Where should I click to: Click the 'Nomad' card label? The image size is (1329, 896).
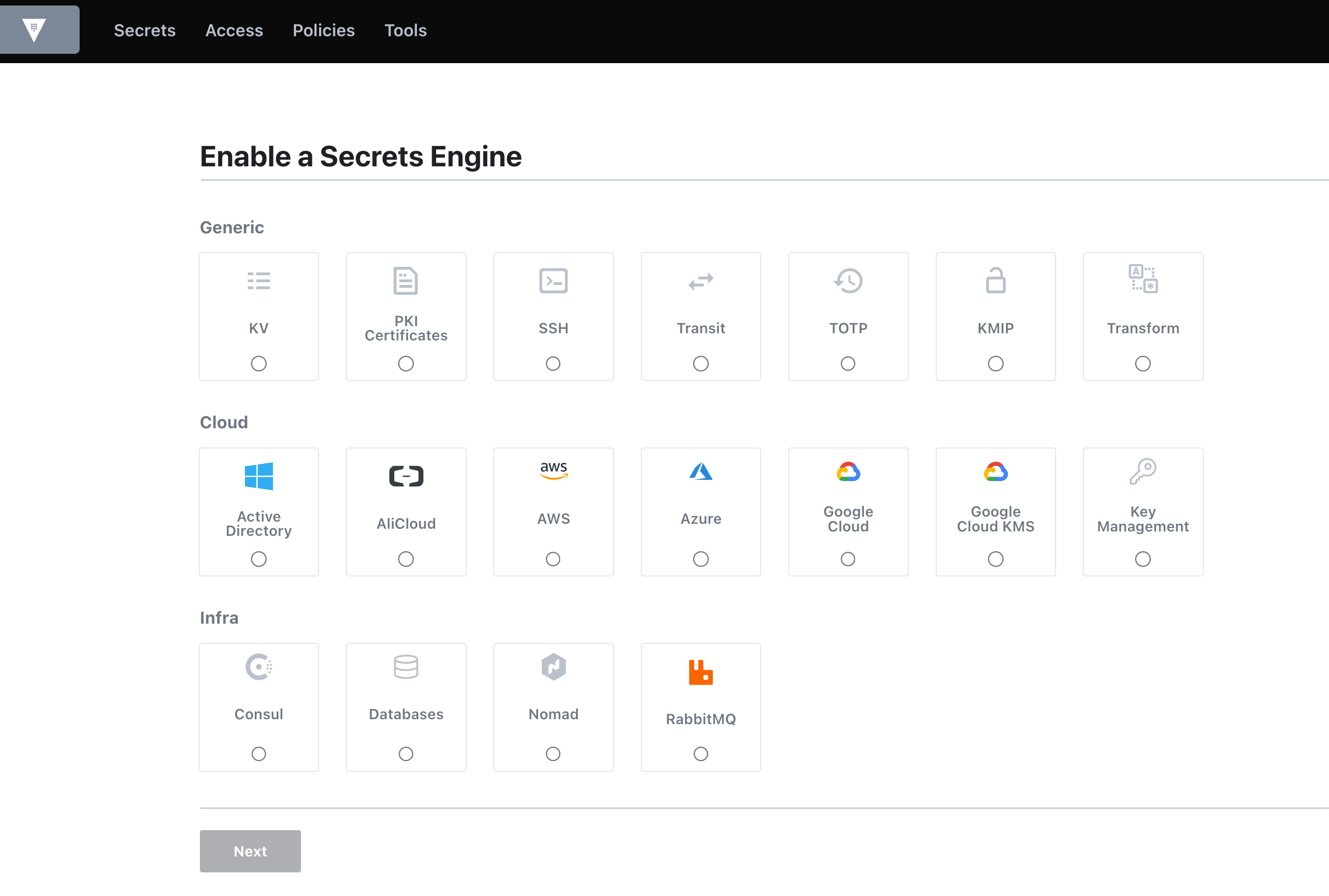click(x=554, y=714)
